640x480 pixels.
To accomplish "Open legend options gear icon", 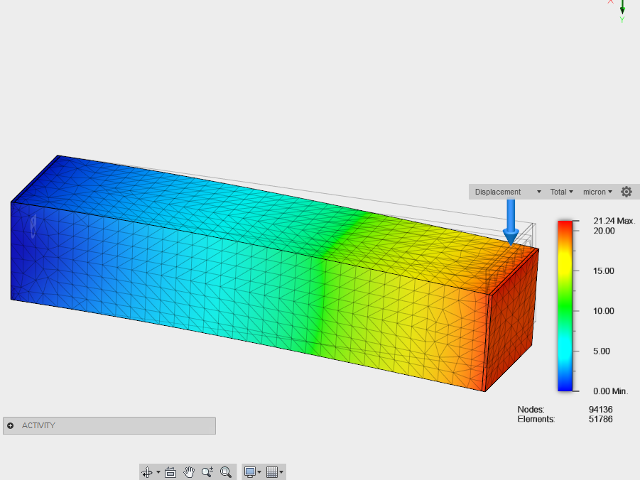I will (x=627, y=192).
